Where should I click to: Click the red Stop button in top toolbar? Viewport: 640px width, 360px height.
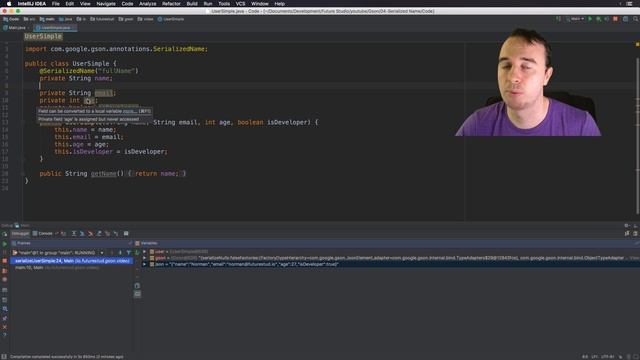[615, 19]
